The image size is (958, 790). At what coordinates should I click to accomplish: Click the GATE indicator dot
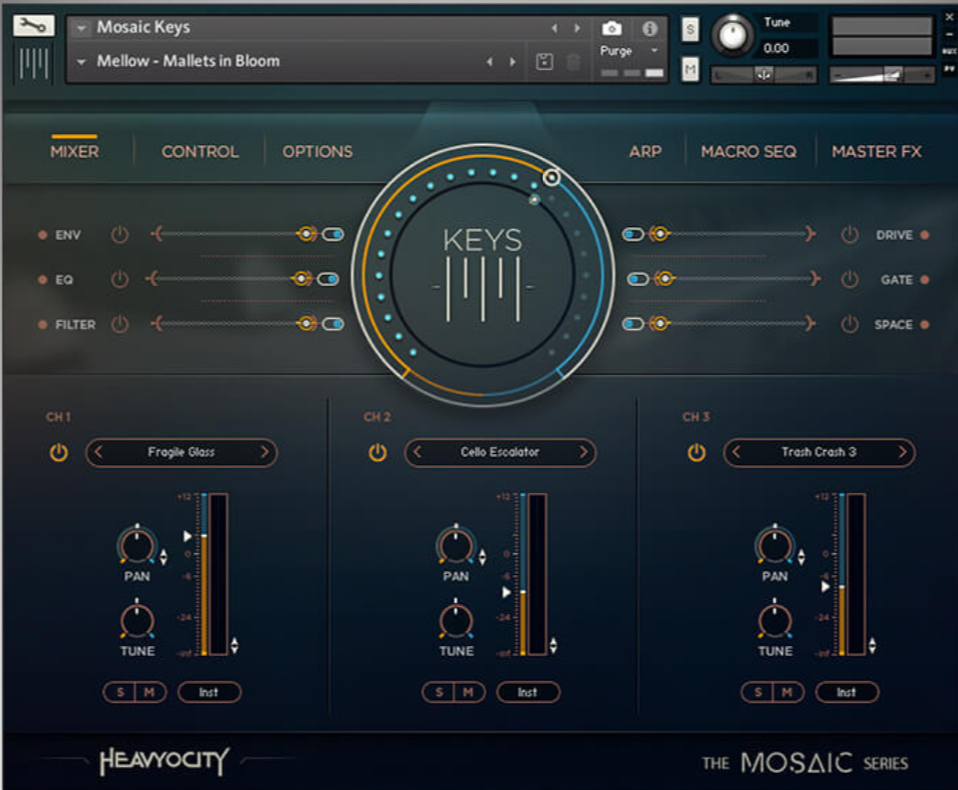[x=924, y=279]
